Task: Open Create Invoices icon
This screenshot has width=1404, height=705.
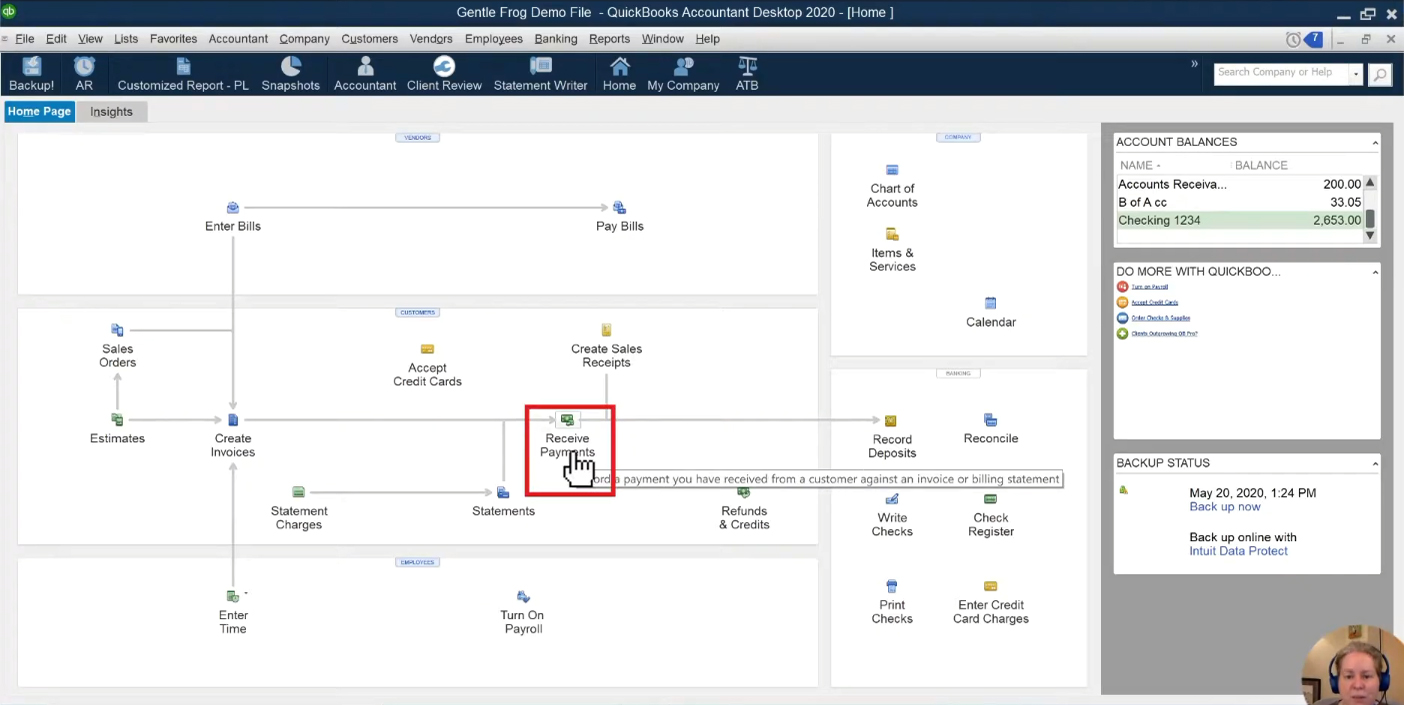Action: (233, 420)
